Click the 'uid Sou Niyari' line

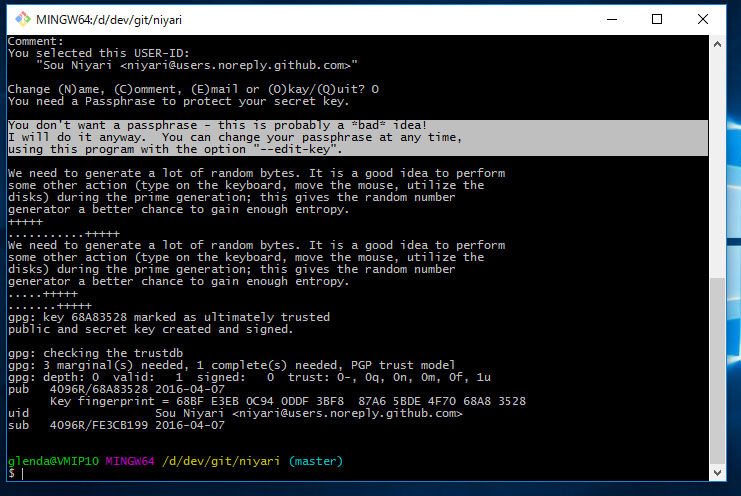pyautogui.click(x=235, y=413)
